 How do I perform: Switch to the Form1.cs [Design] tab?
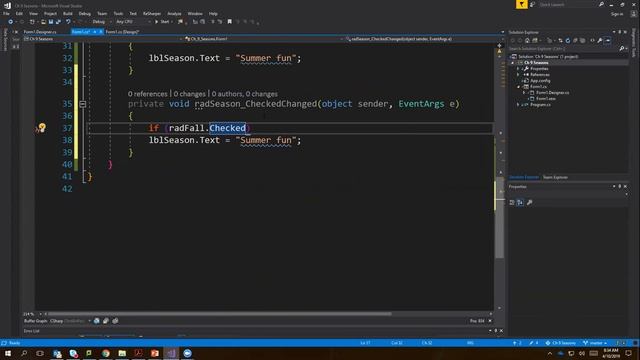tap(122, 31)
